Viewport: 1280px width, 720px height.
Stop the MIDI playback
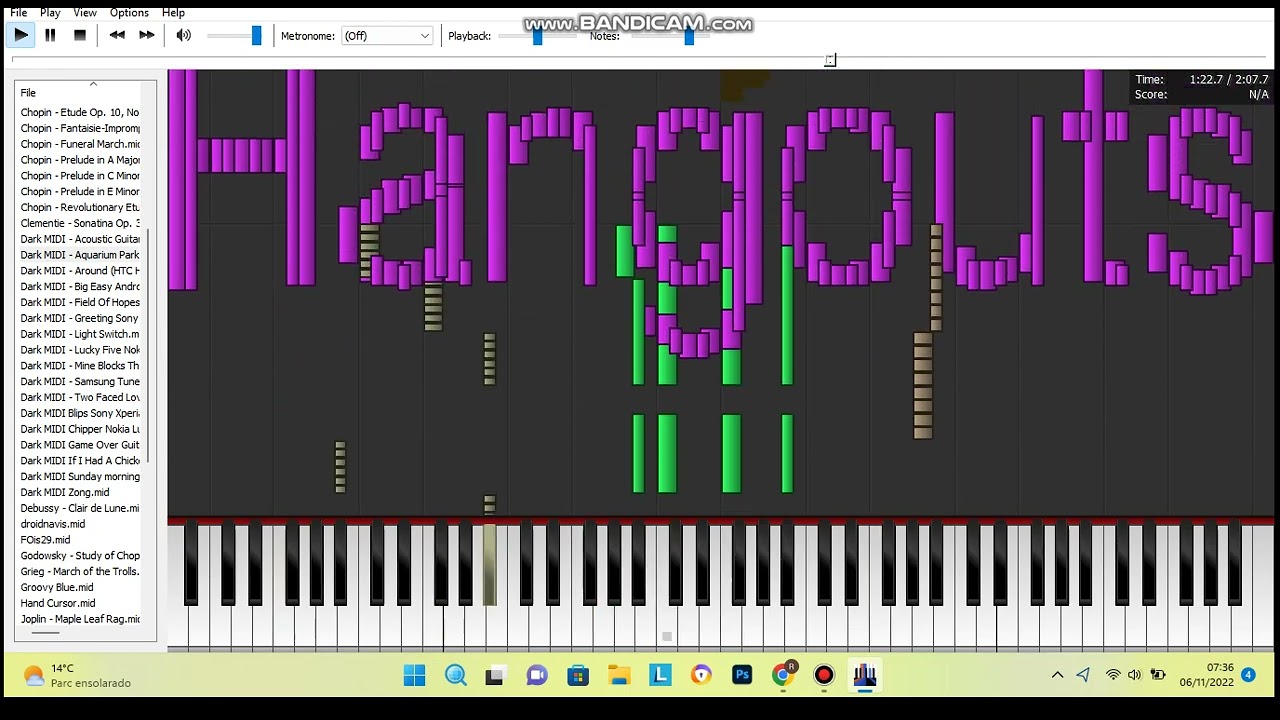coord(80,35)
